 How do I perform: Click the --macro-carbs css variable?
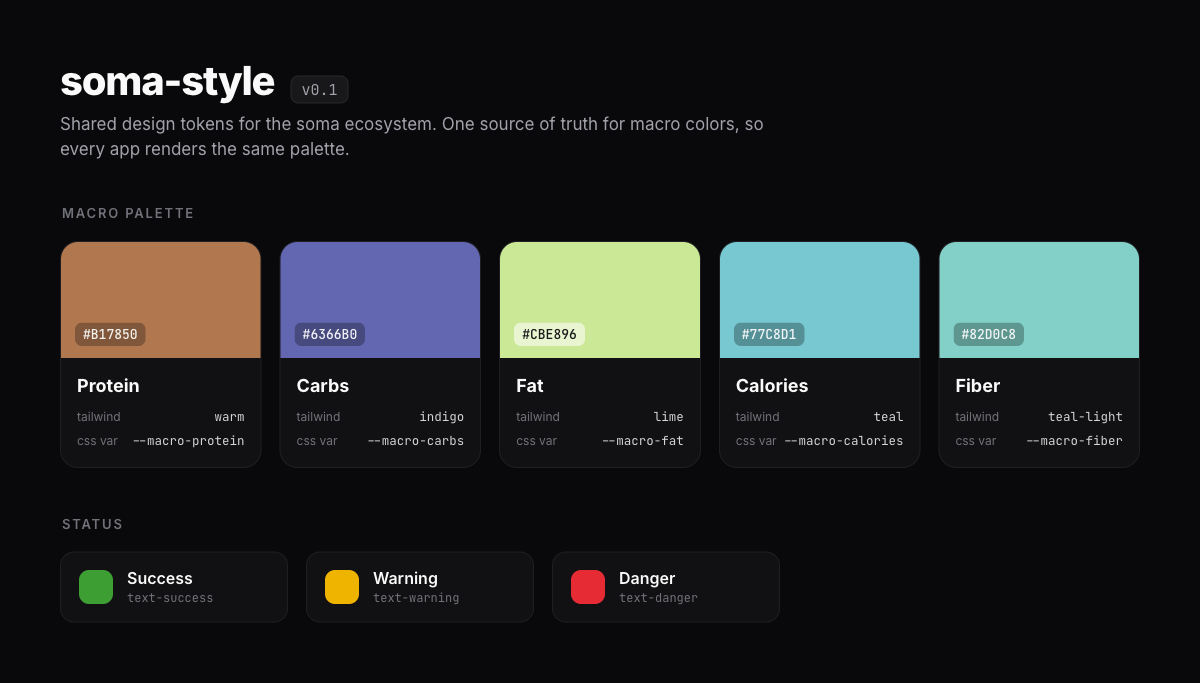416,441
